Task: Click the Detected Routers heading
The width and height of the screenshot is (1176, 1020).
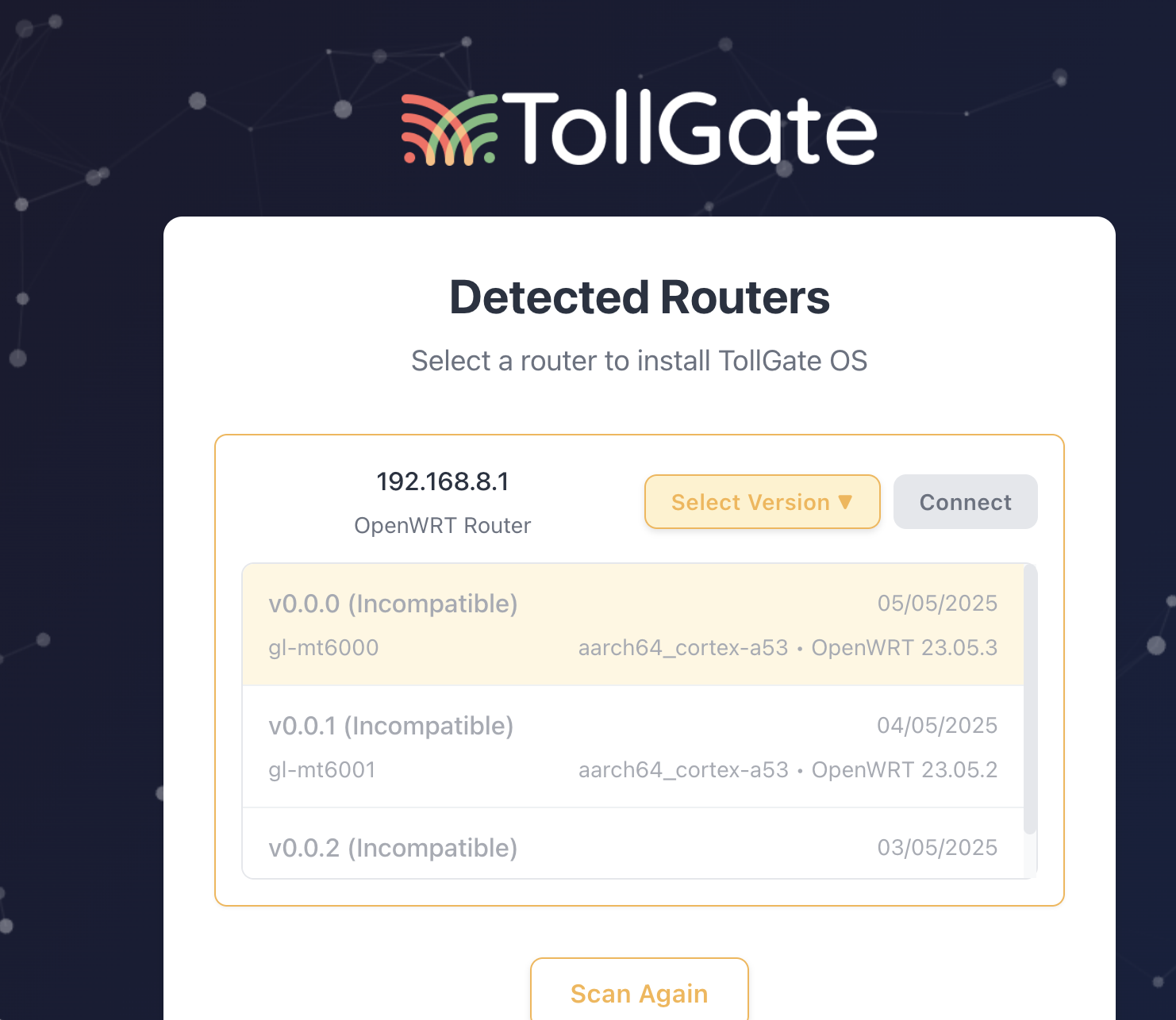Action: [640, 297]
